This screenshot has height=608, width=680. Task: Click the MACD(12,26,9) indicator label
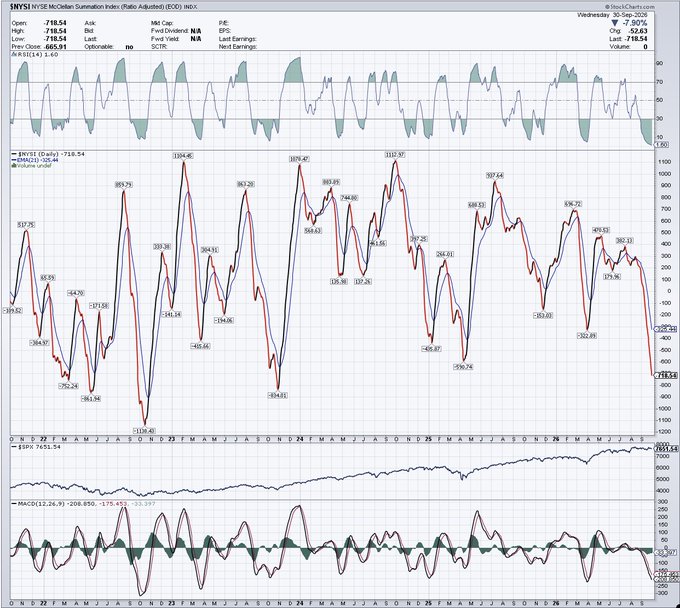coord(82,504)
